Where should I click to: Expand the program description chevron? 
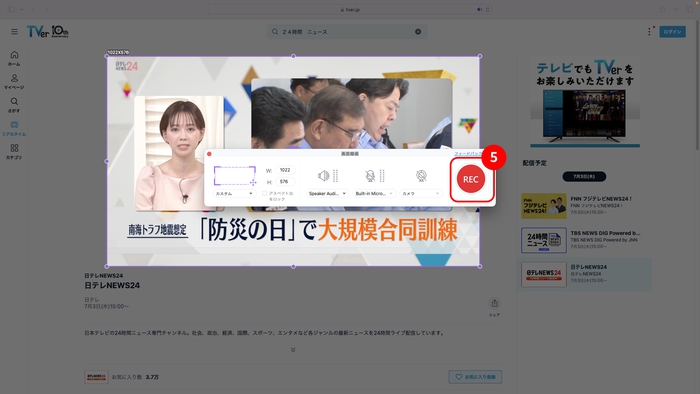293,350
